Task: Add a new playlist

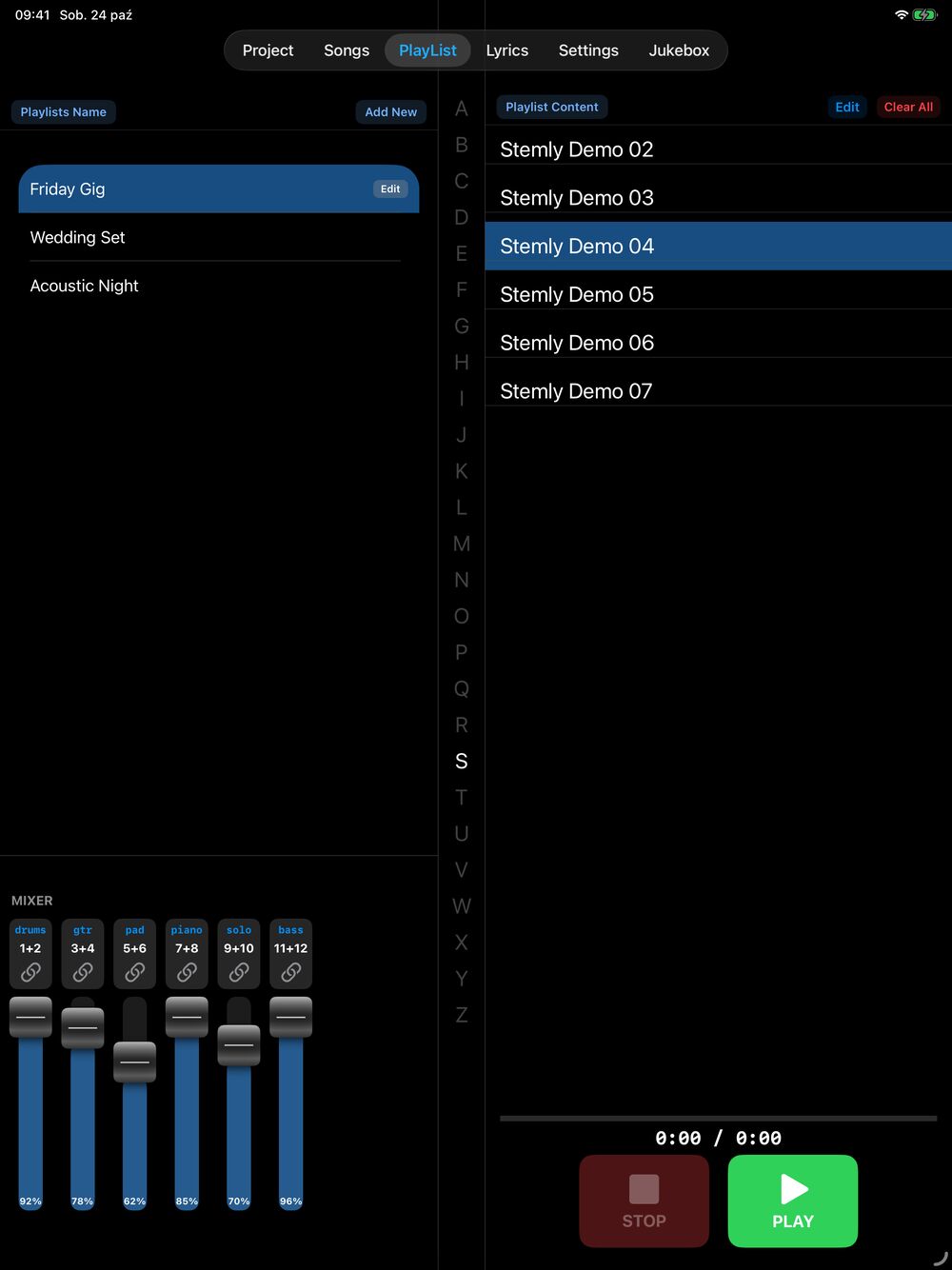Action: 391,112
